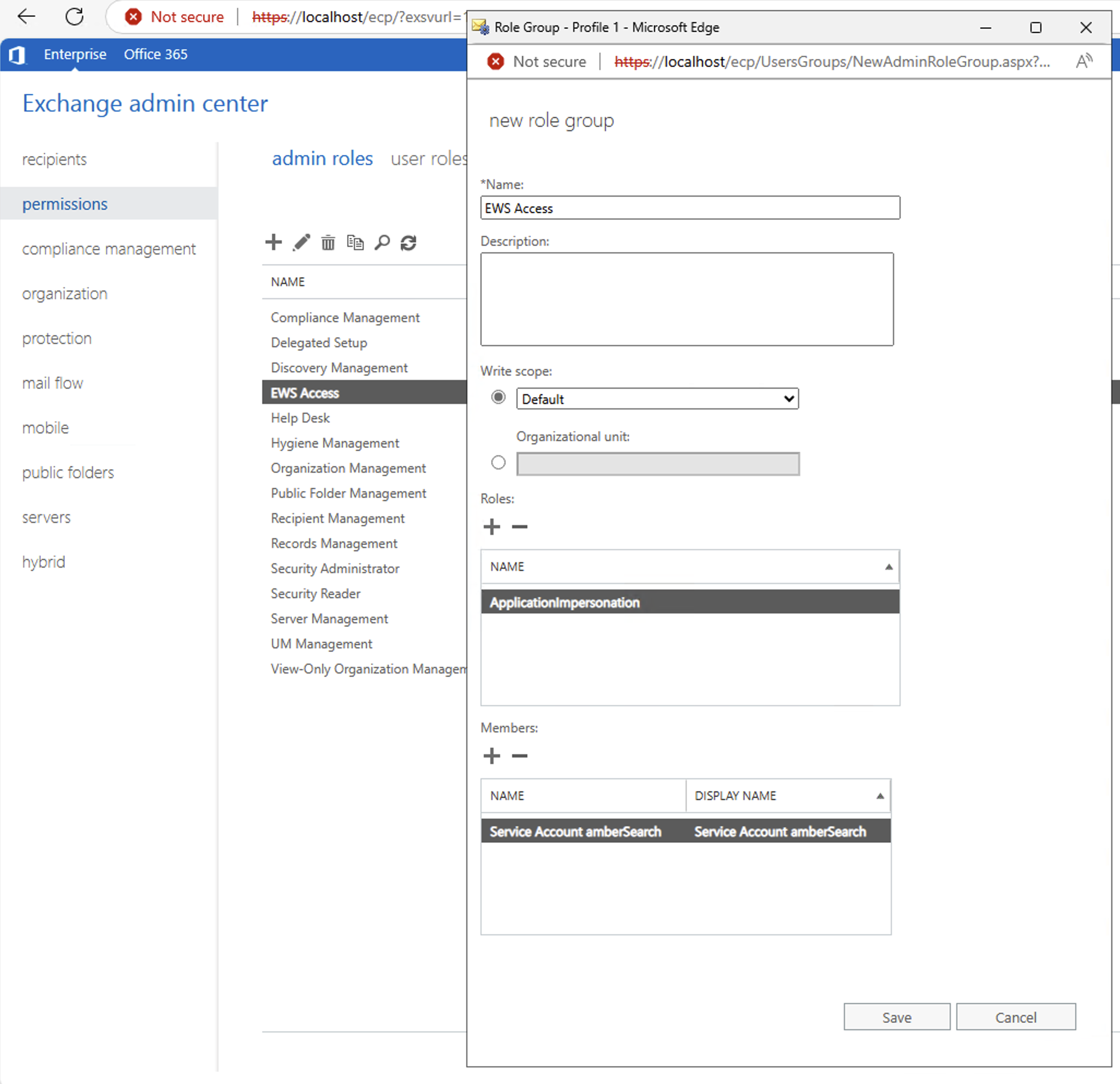Screen dimensions: 1120x1084
Task: Select Records Management role group
Action: [333, 544]
